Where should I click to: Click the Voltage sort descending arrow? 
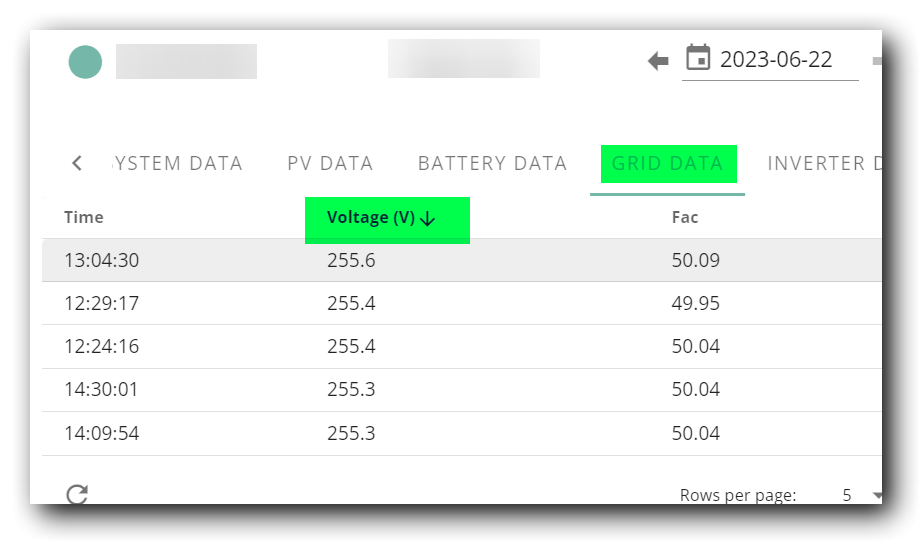click(x=428, y=219)
